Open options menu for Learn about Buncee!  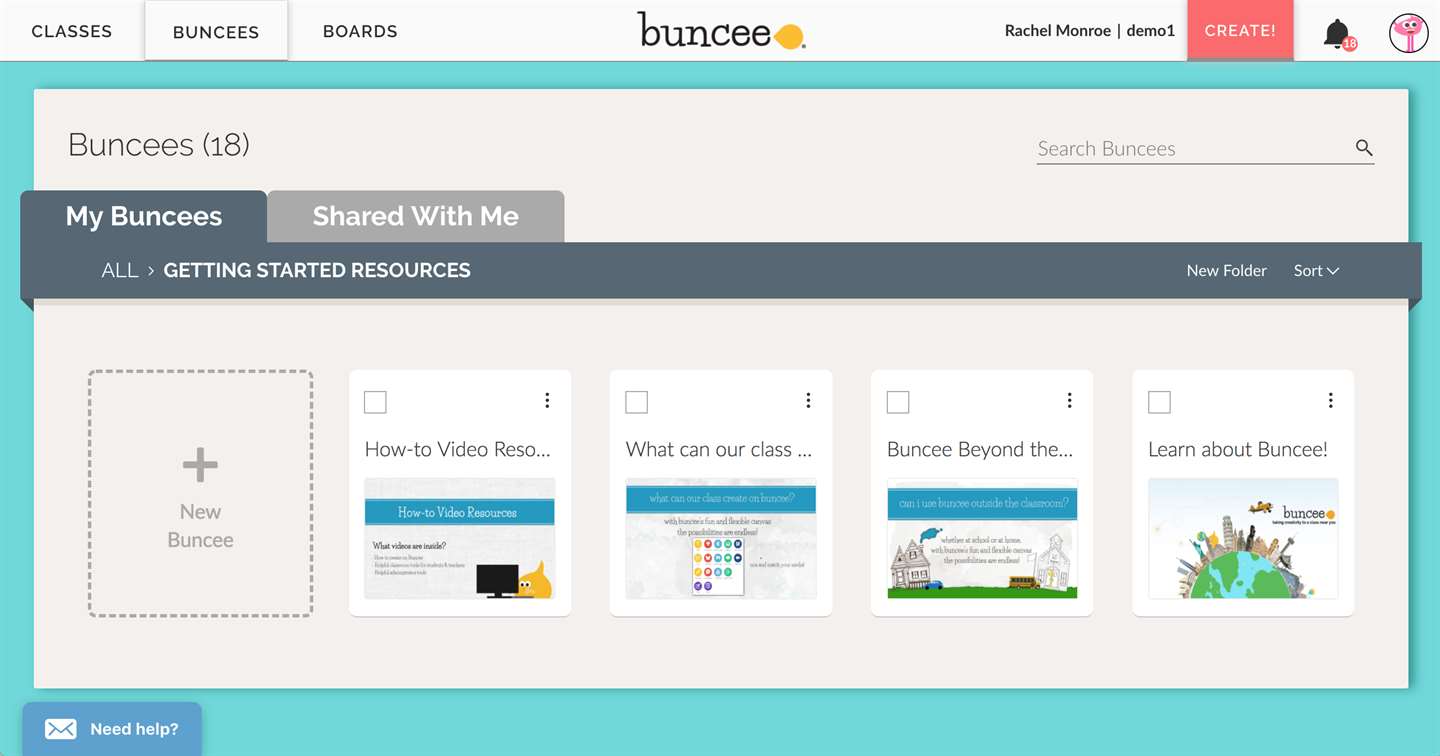click(1330, 400)
